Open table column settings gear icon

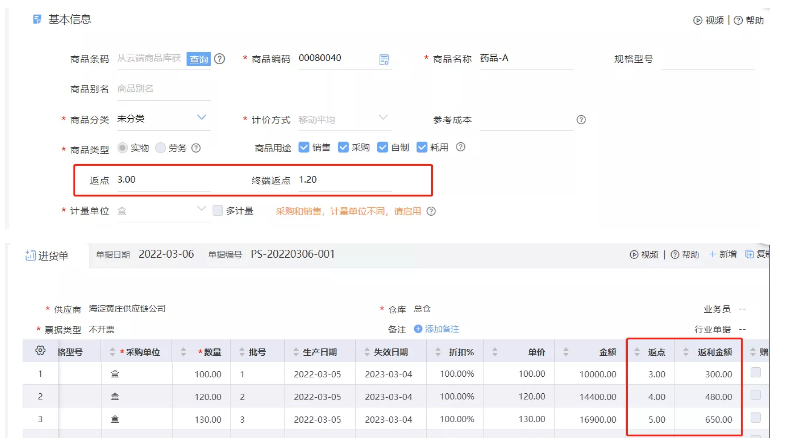click(40, 351)
